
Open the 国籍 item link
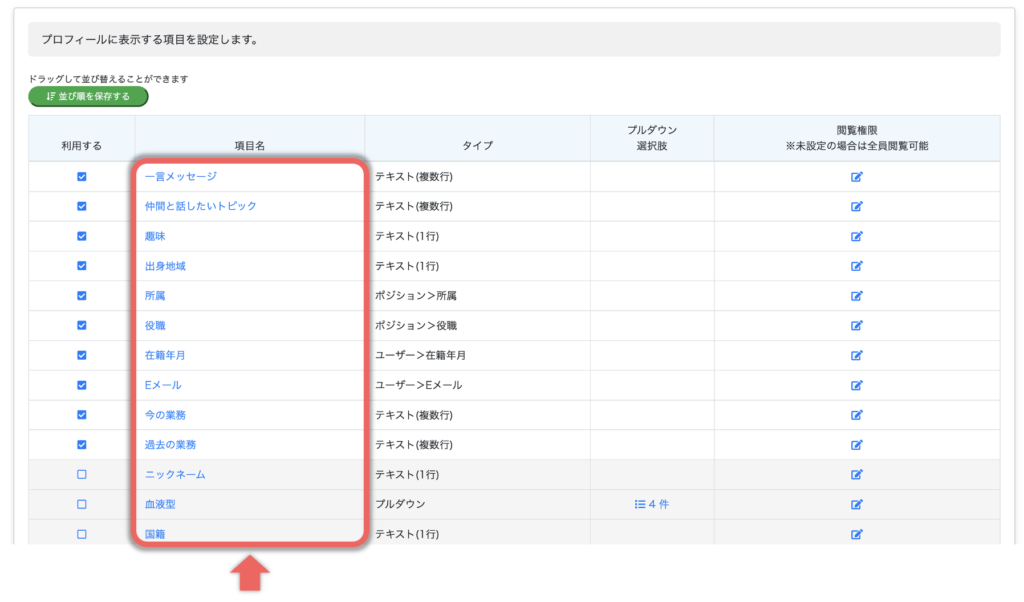155,534
